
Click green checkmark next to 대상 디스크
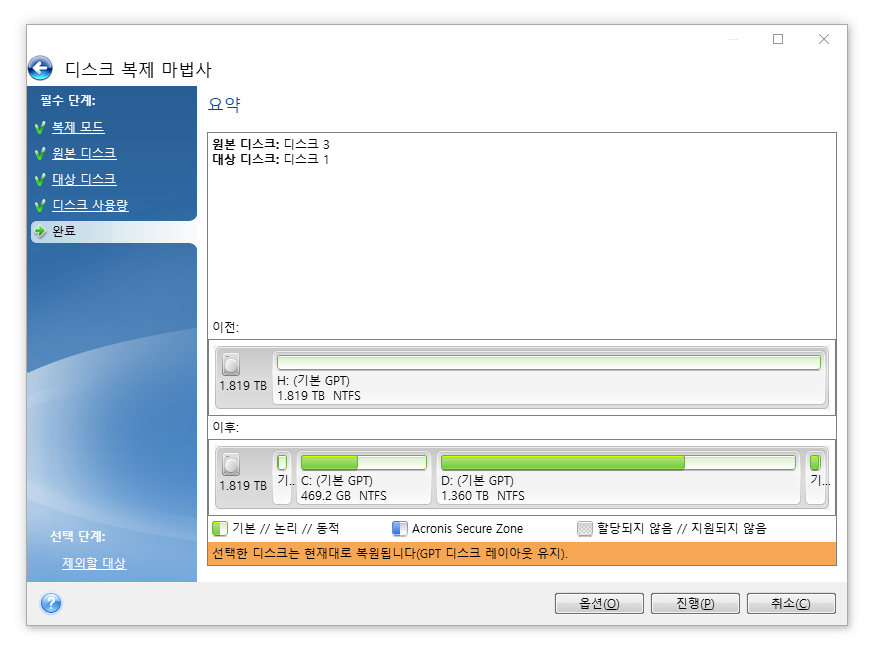(40, 179)
